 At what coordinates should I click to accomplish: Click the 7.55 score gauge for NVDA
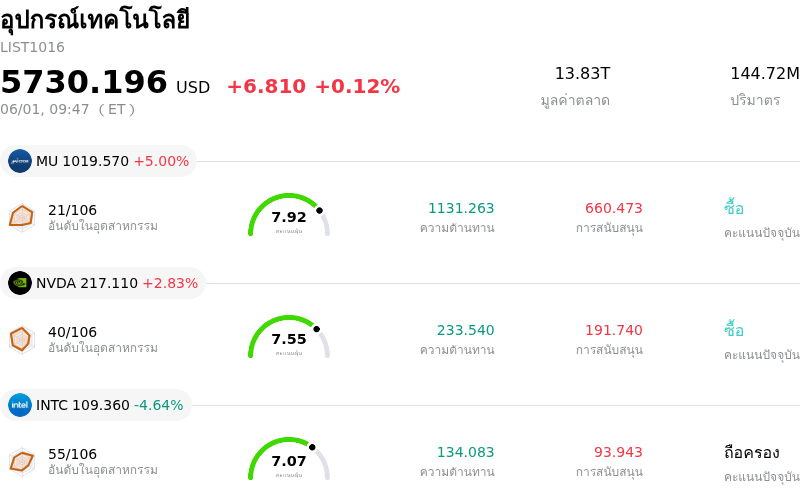289,337
